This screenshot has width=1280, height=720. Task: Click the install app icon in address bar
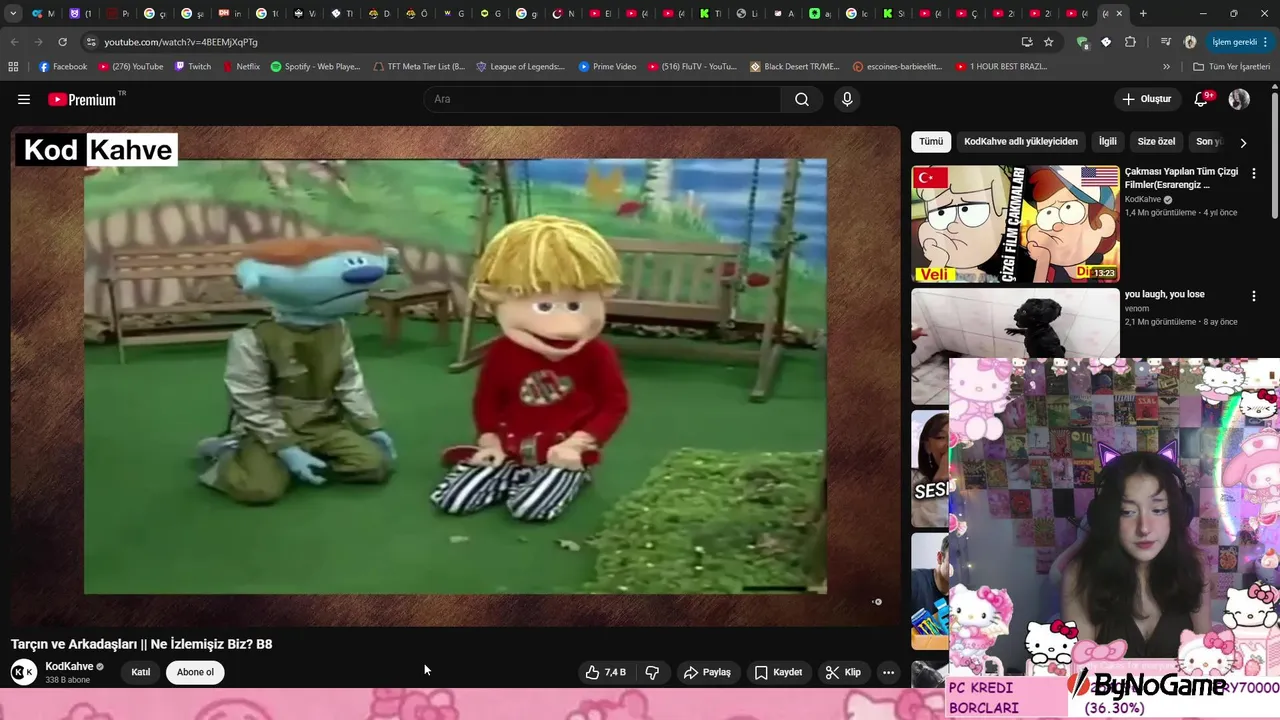[x=1027, y=42]
